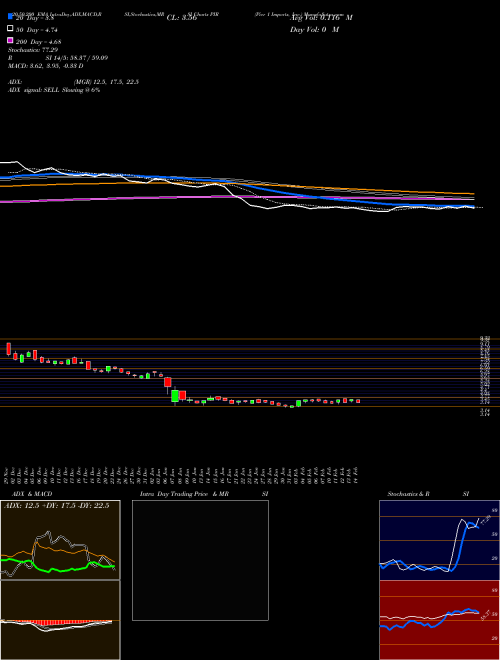Click the '(MGR) 12.5, 17.5, 22.5' ADX values
This screenshot has height=660, width=500.
tap(106, 82)
